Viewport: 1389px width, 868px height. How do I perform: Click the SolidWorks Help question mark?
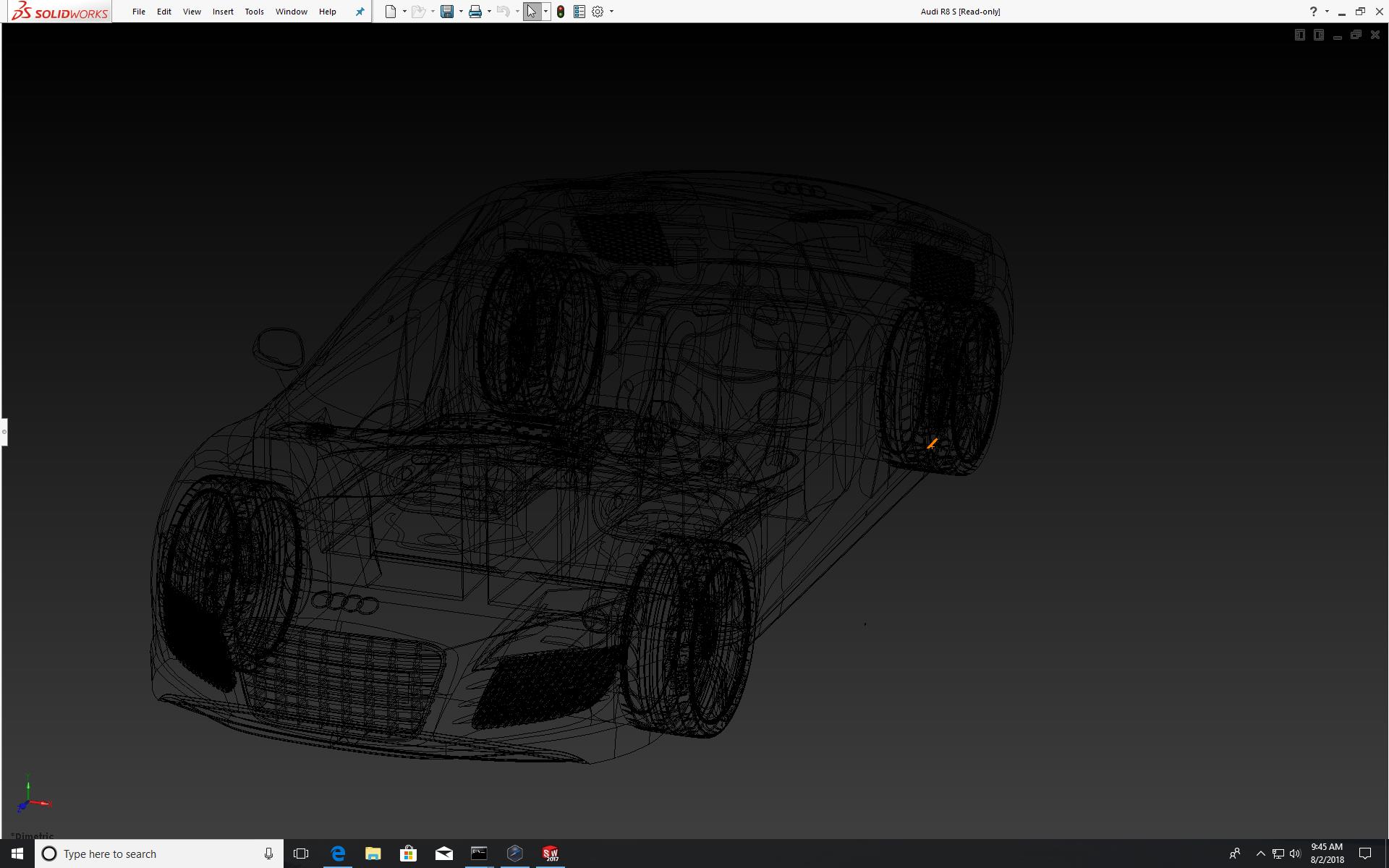1313,12
